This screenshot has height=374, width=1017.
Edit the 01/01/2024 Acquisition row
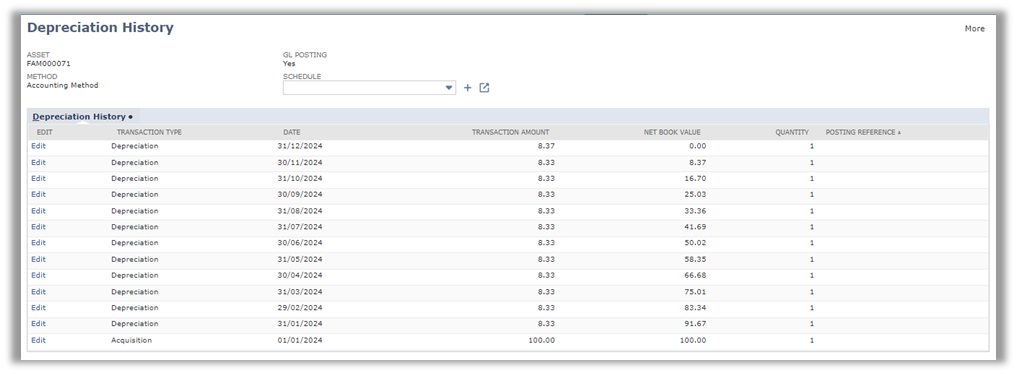coord(38,340)
